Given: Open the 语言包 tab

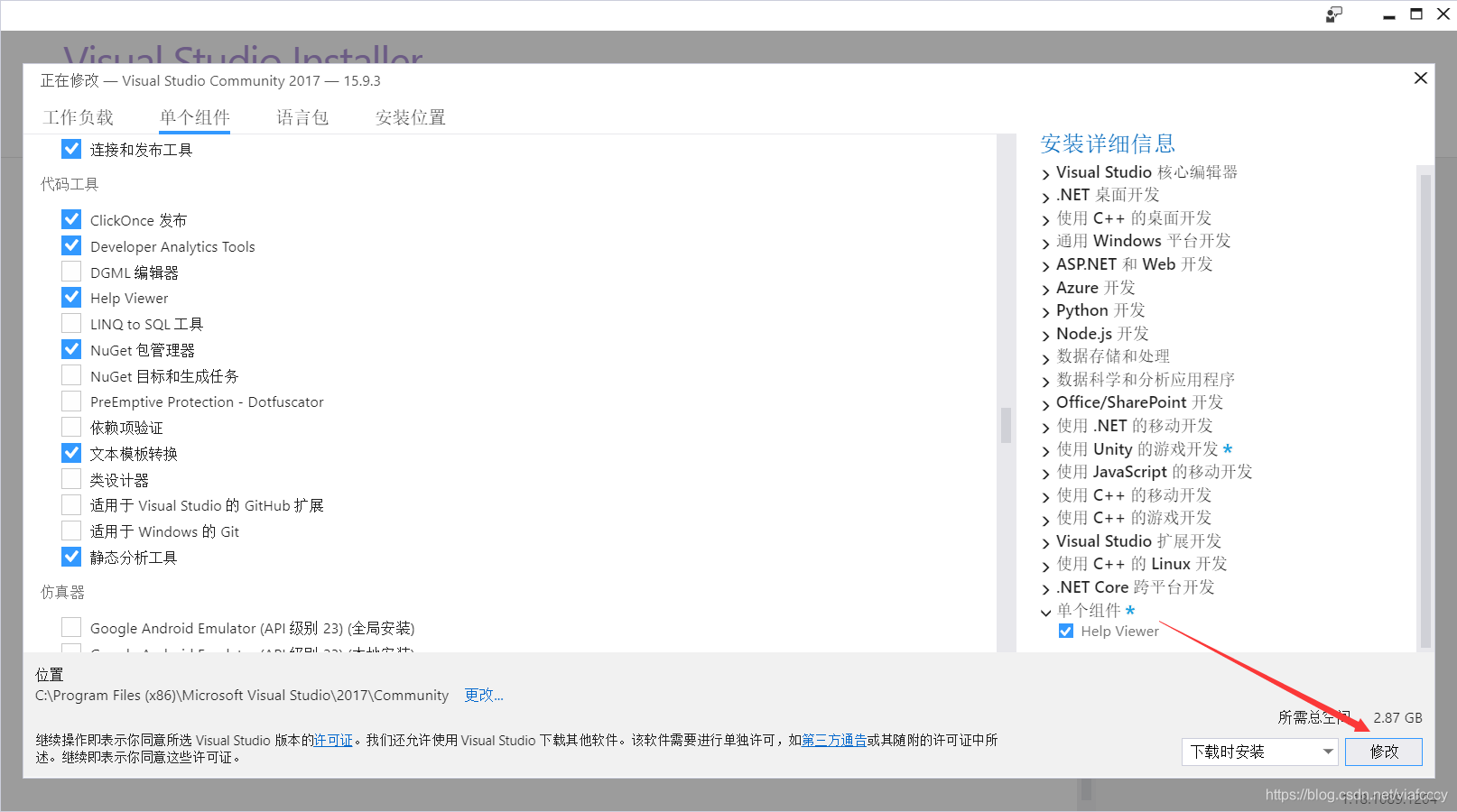Looking at the screenshot, I should [x=302, y=117].
